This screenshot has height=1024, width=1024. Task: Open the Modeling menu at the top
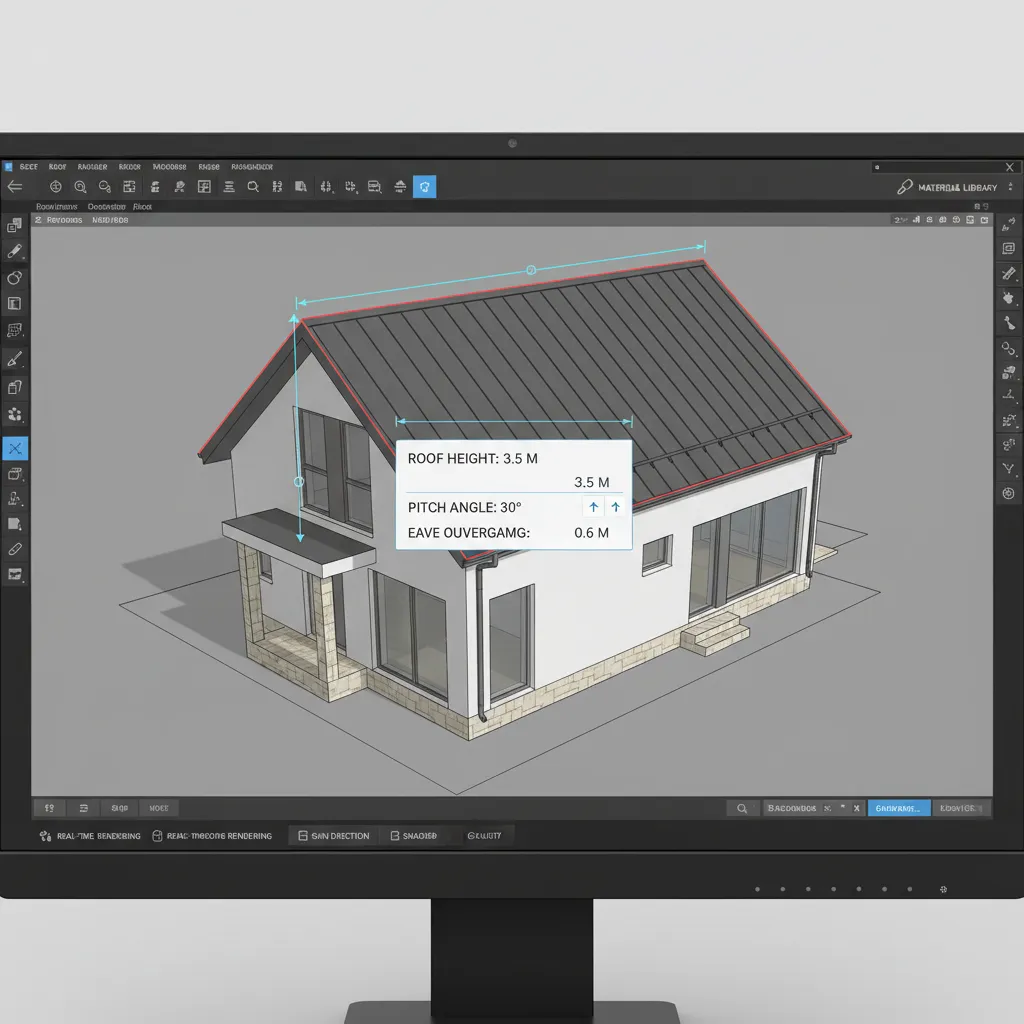[x=170, y=166]
